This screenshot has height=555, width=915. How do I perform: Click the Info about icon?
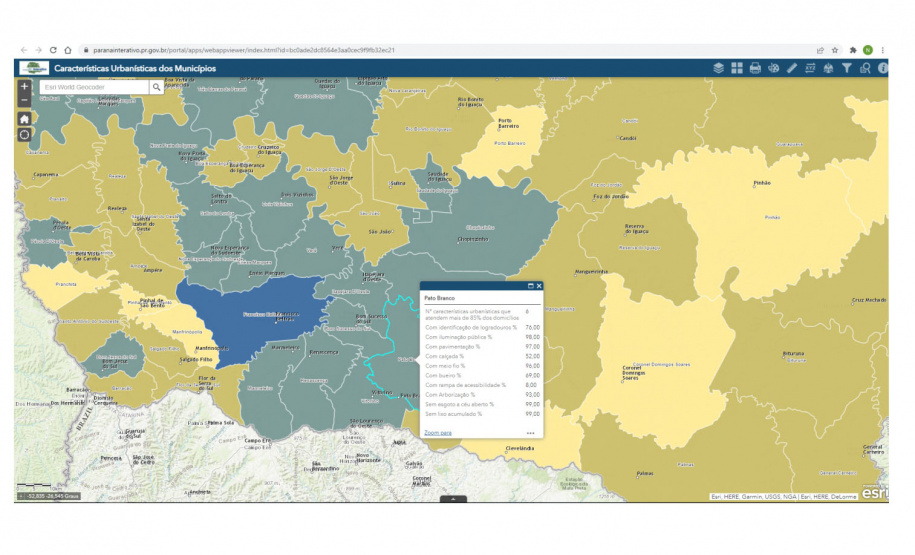883,68
